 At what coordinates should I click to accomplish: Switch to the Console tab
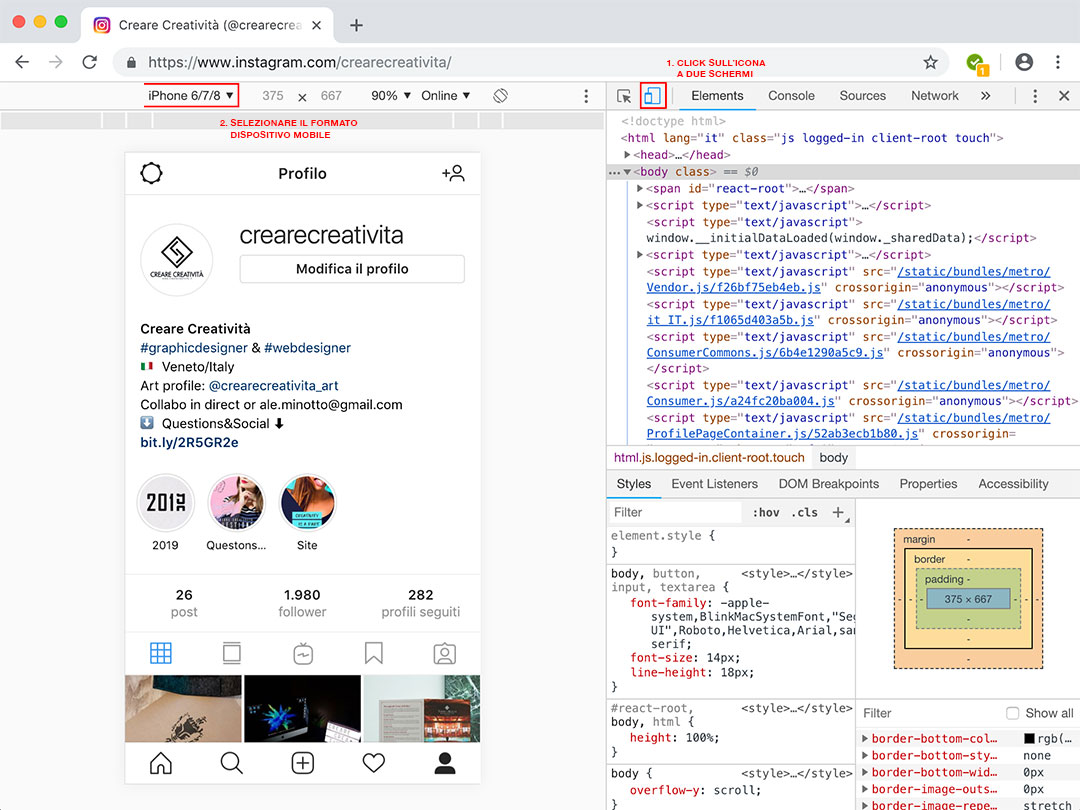[791, 96]
